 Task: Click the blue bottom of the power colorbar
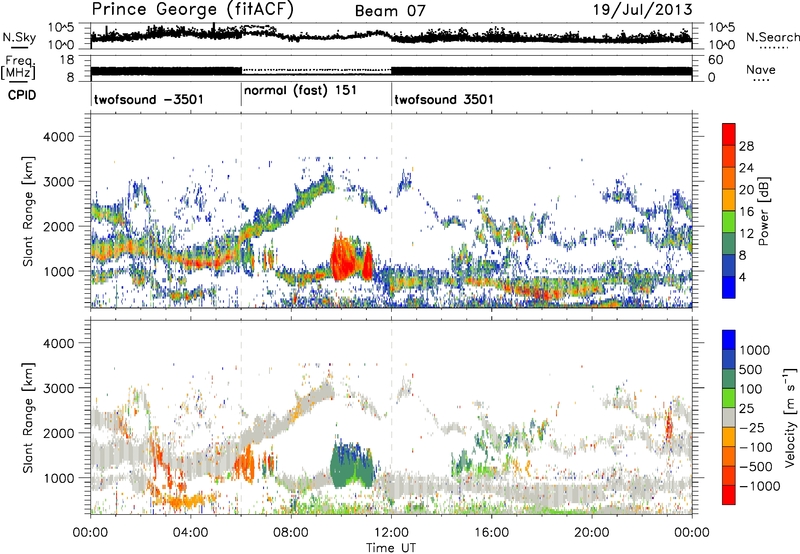(x=729, y=287)
